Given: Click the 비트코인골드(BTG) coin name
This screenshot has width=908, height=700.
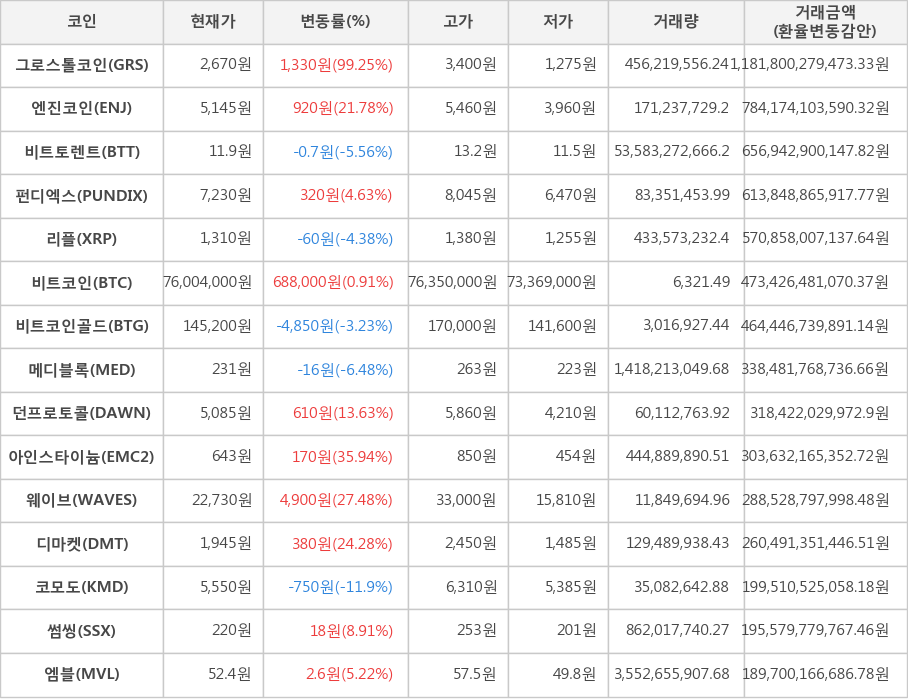Looking at the screenshot, I should click(x=82, y=326).
